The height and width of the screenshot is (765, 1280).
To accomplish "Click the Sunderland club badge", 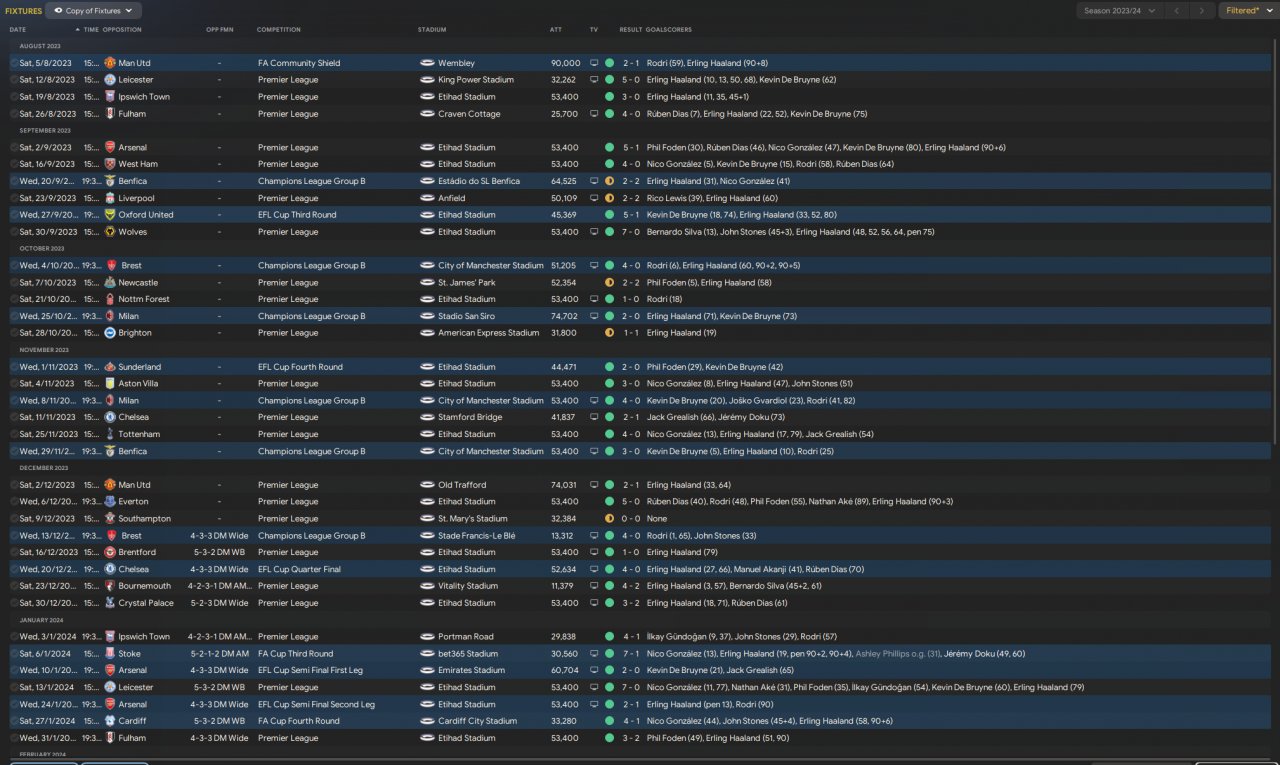I will coord(110,367).
